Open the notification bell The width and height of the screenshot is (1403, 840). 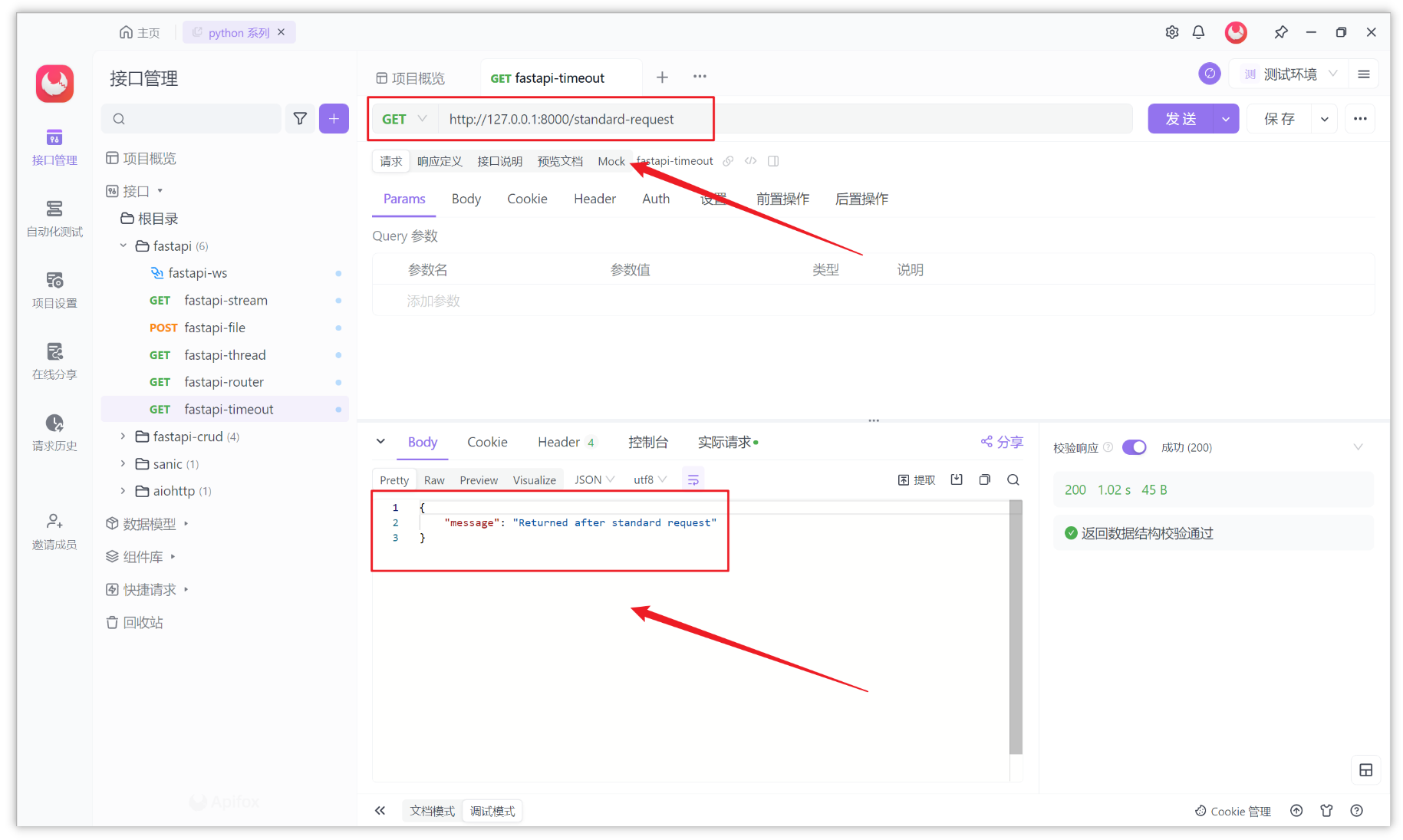(1199, 31)
